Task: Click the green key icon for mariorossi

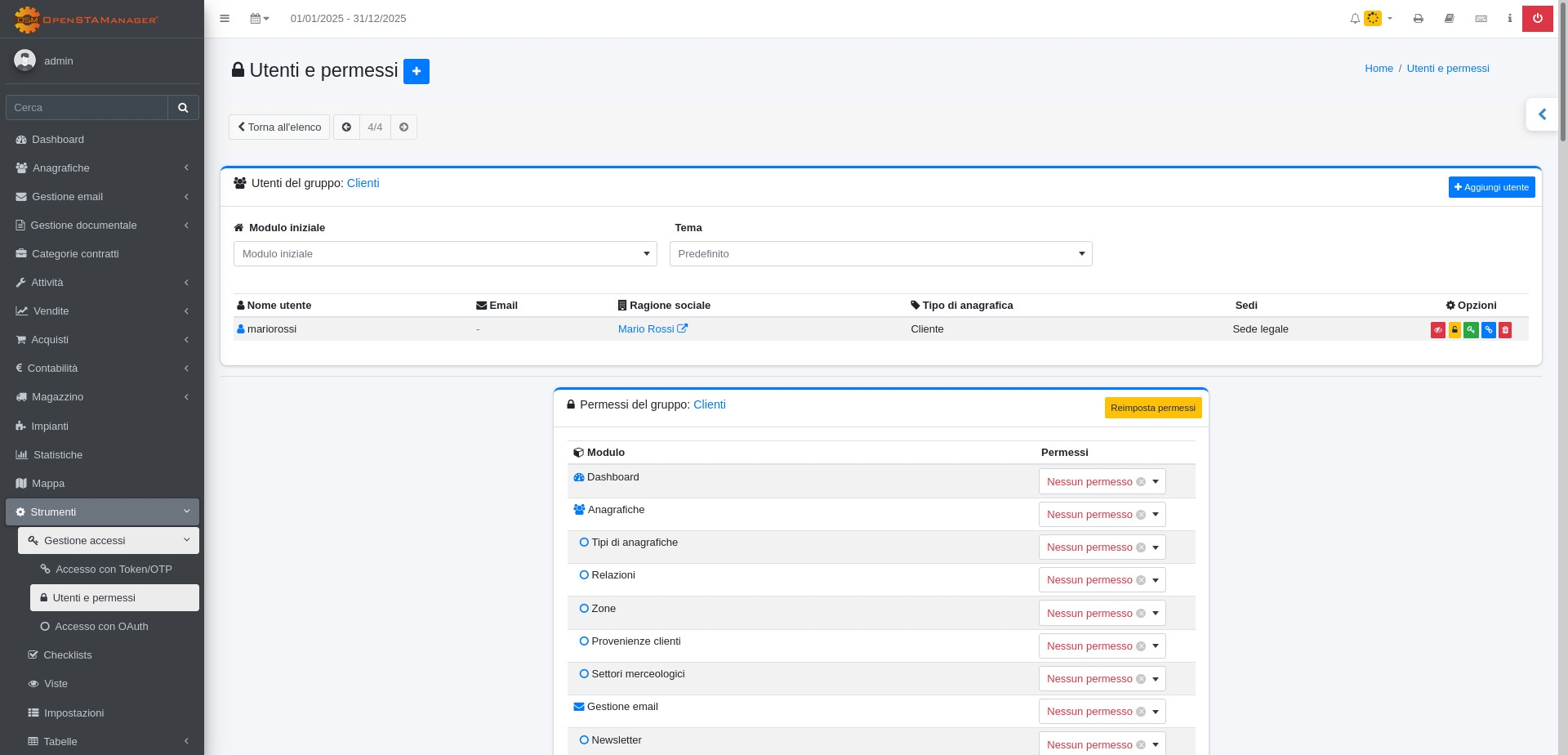Action: (x=1471, y=330)
